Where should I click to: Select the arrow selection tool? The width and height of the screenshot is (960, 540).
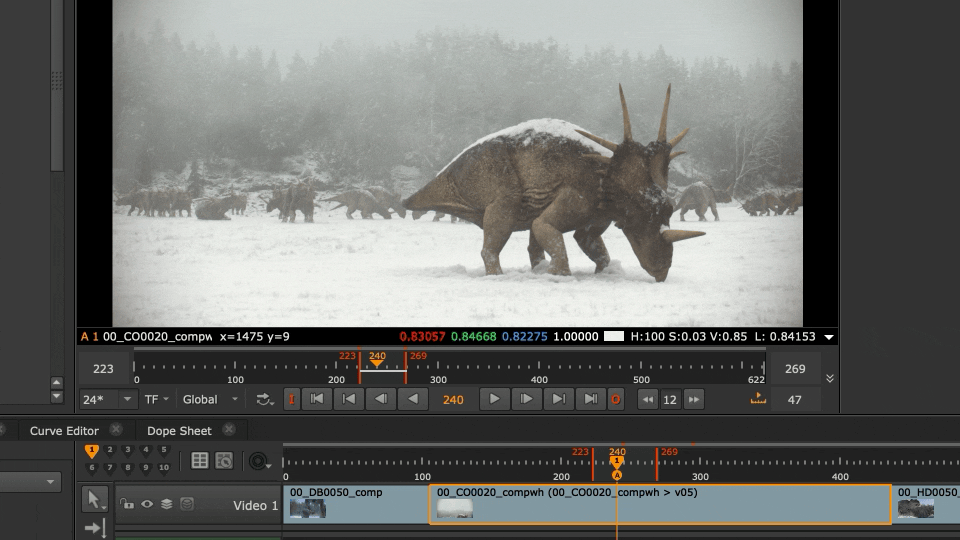pos(94,500)
